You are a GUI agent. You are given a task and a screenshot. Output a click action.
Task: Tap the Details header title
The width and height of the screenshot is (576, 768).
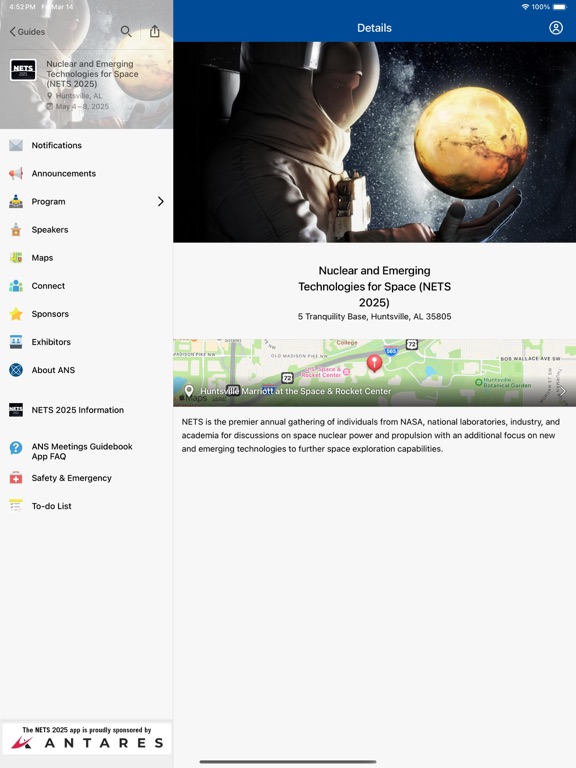pos(374,28)
